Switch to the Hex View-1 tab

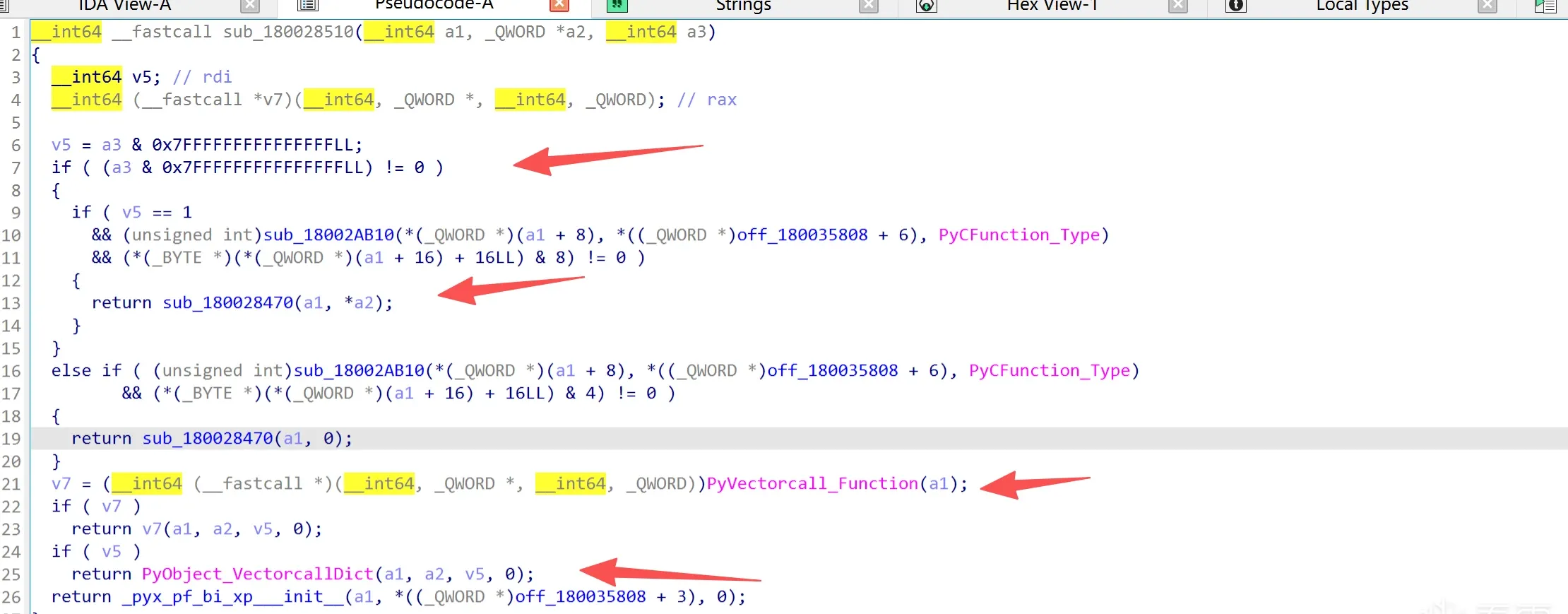pos(1052,6)
